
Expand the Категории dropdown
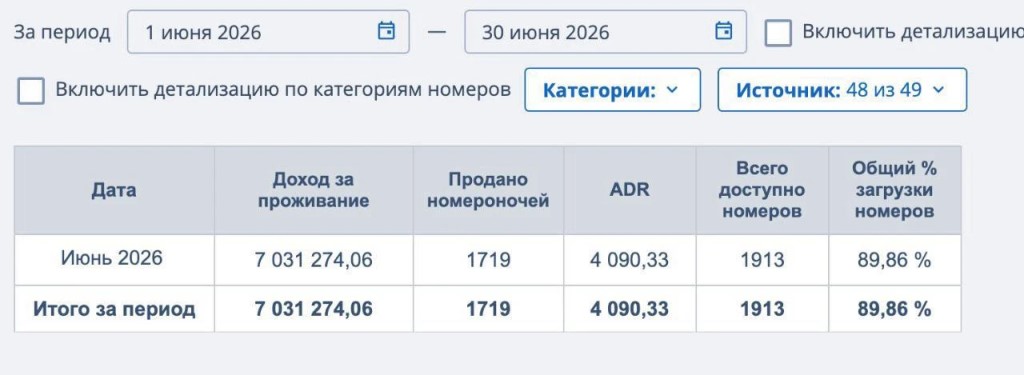point(613,90)
